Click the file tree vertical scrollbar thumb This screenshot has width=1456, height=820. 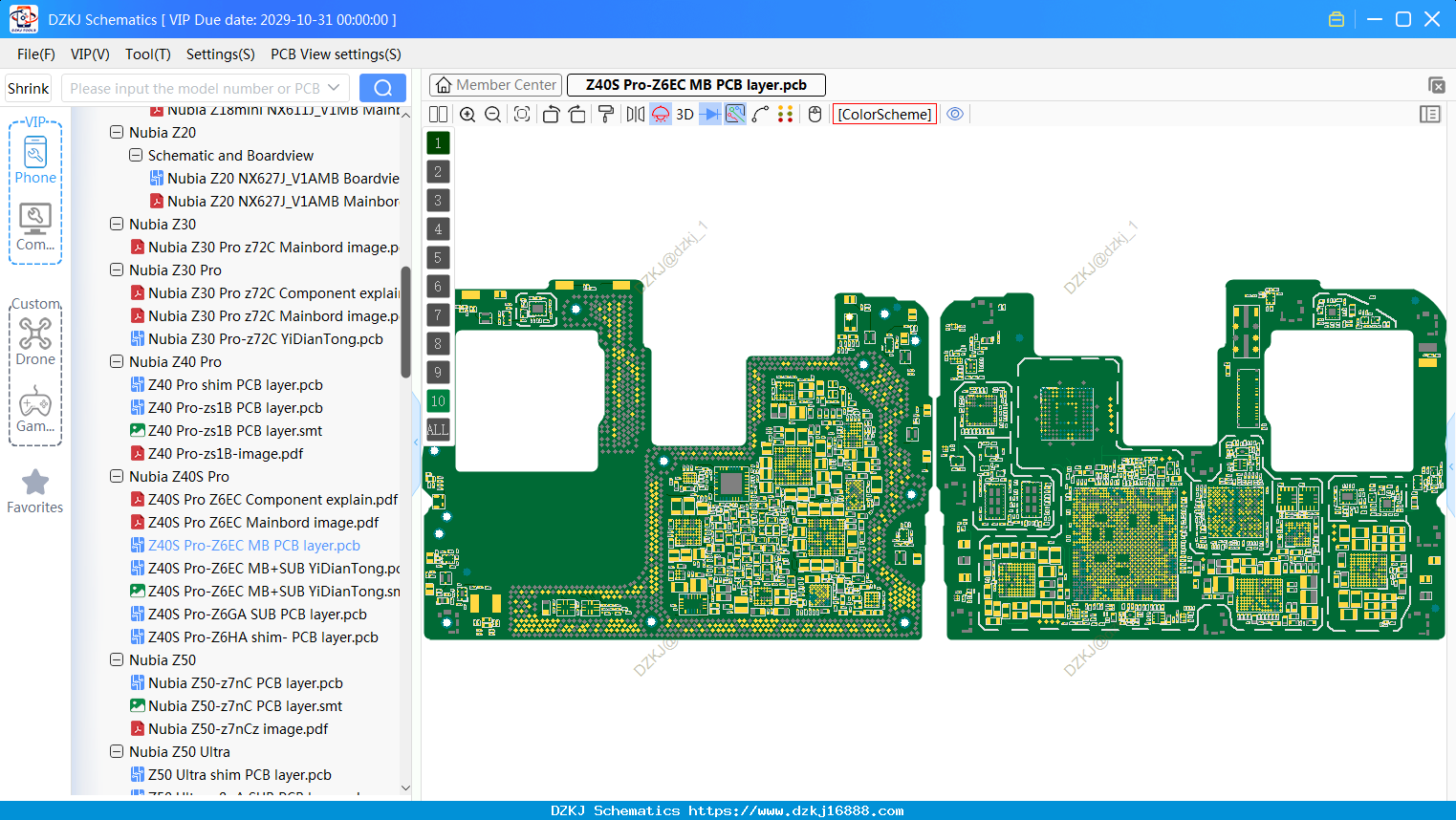[405, 322]
